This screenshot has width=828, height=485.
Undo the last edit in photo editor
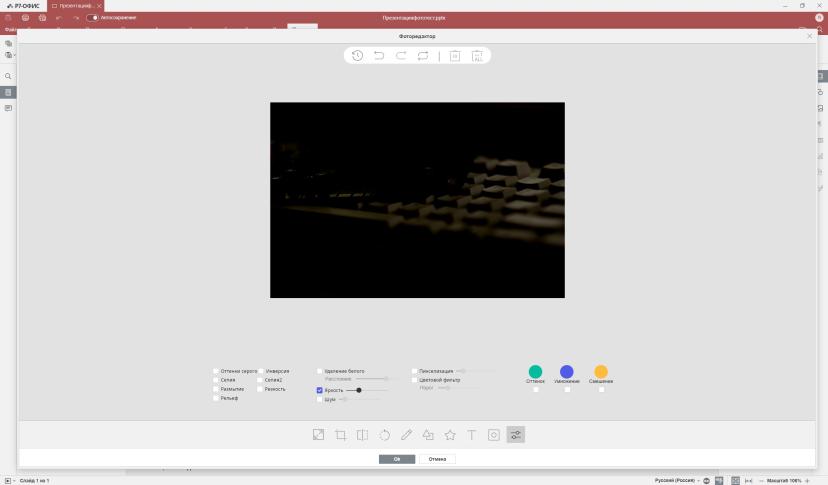point(379,55)
